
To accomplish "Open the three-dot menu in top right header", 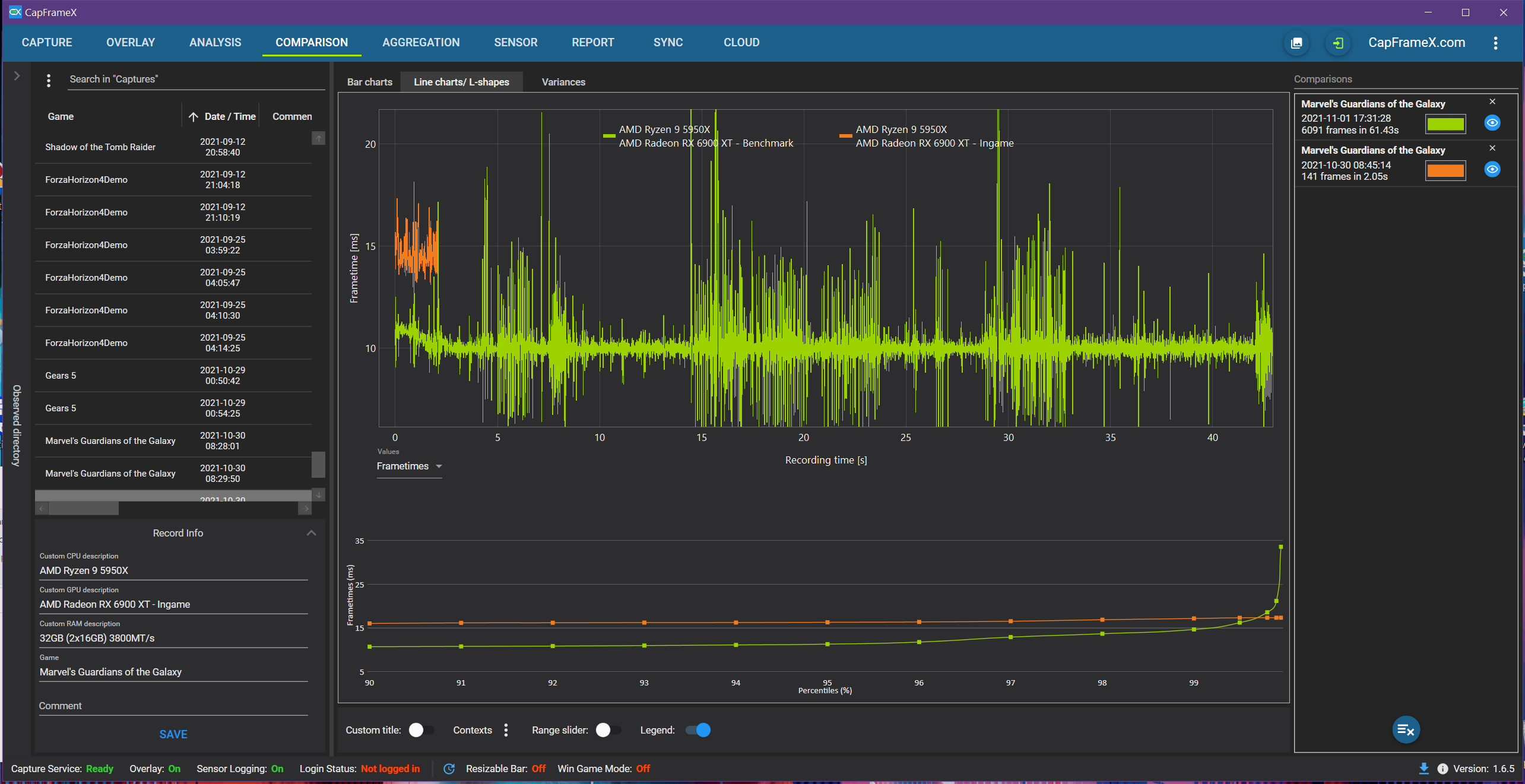I will click(x=1495, y=43).
